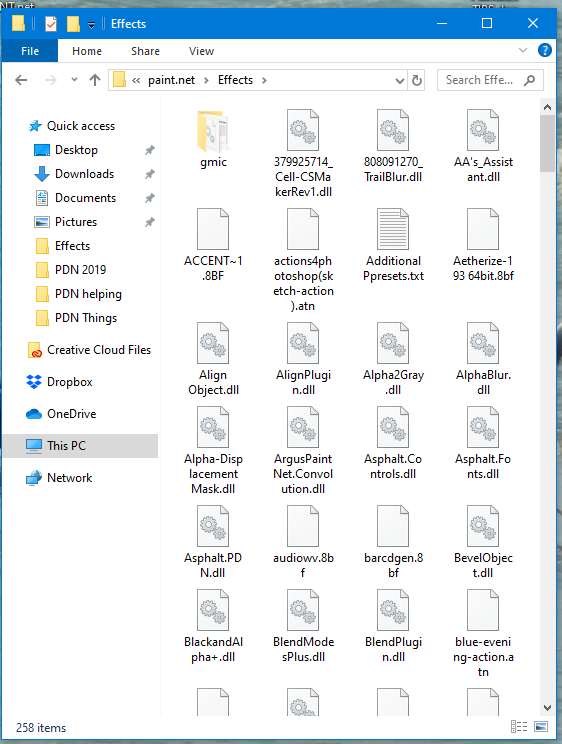Screen dimensions: 562x744
Task: Switch to the View ribbon tab
Action: click(201, 51)
